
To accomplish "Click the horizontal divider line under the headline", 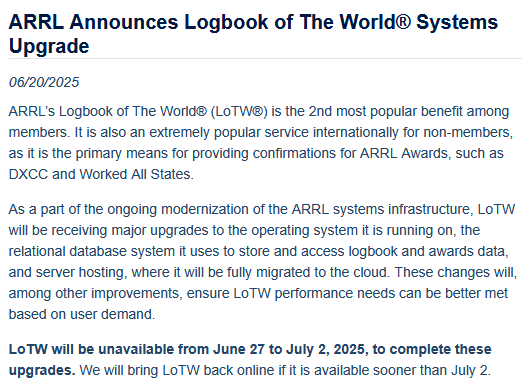I will tap(265, 59).
